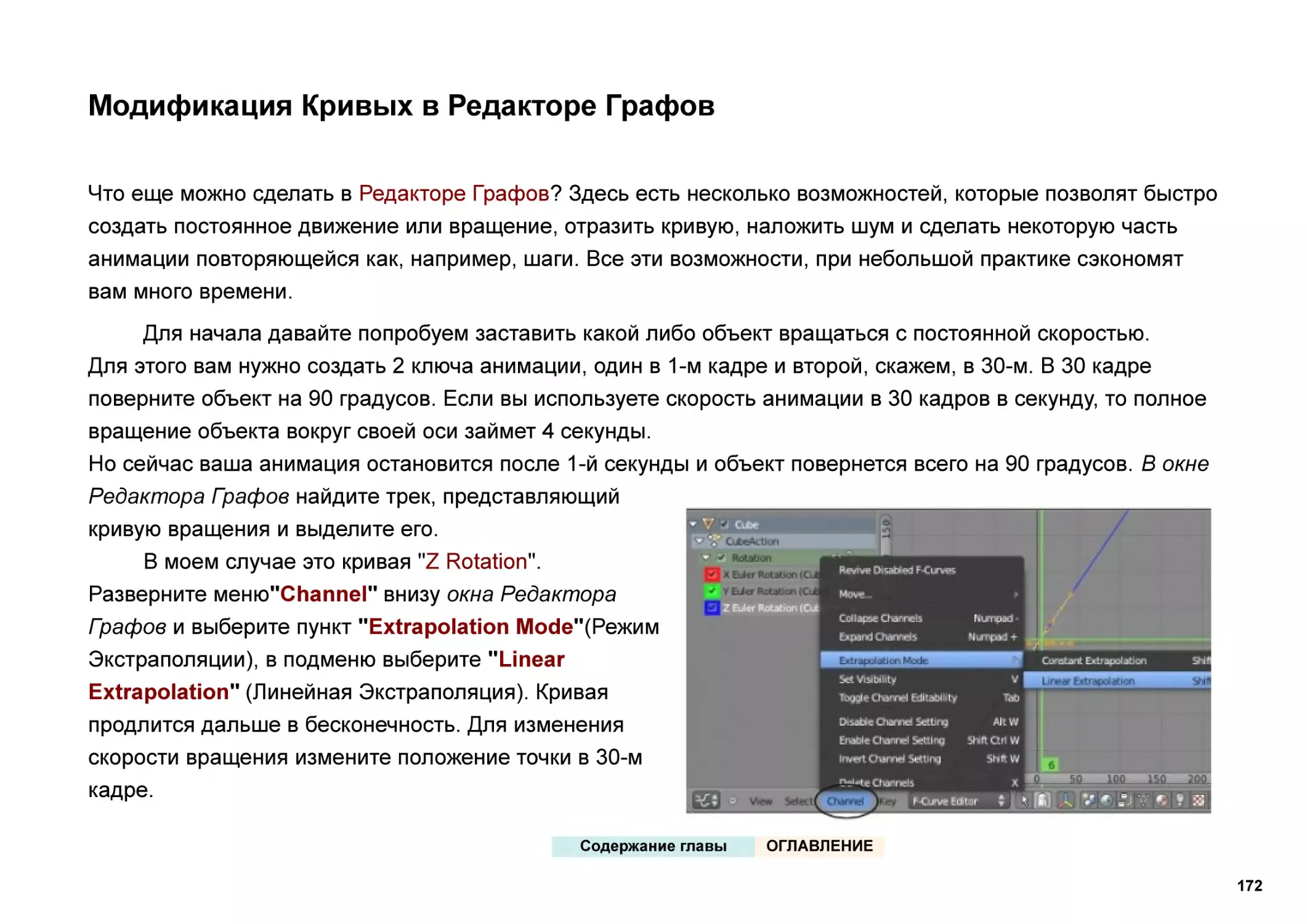
Task: Collapse the Rotation group triangle
Action: 706,558
